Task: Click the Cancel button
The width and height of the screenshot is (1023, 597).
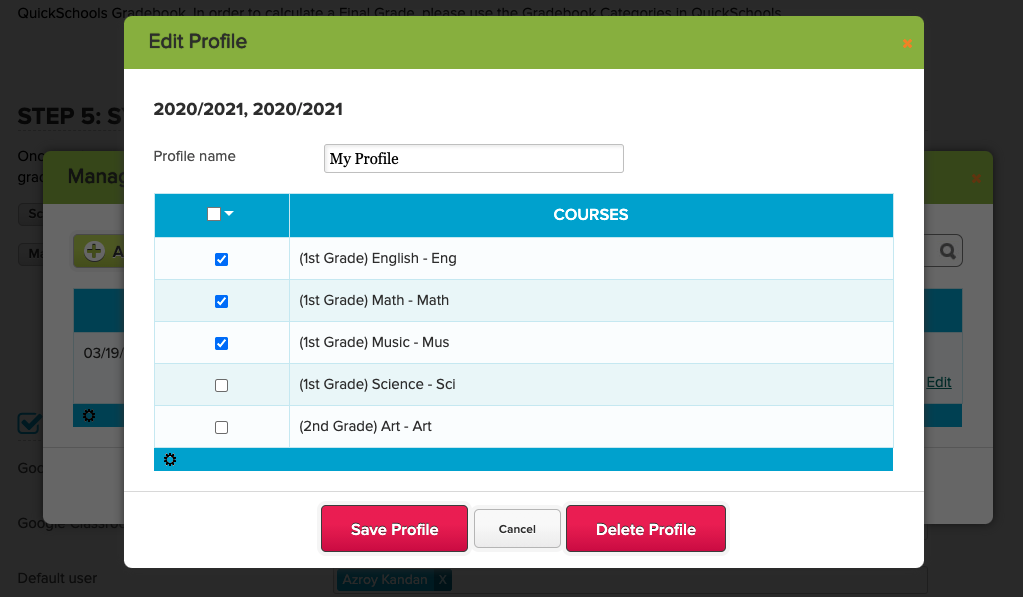Action: click(517, 528)
